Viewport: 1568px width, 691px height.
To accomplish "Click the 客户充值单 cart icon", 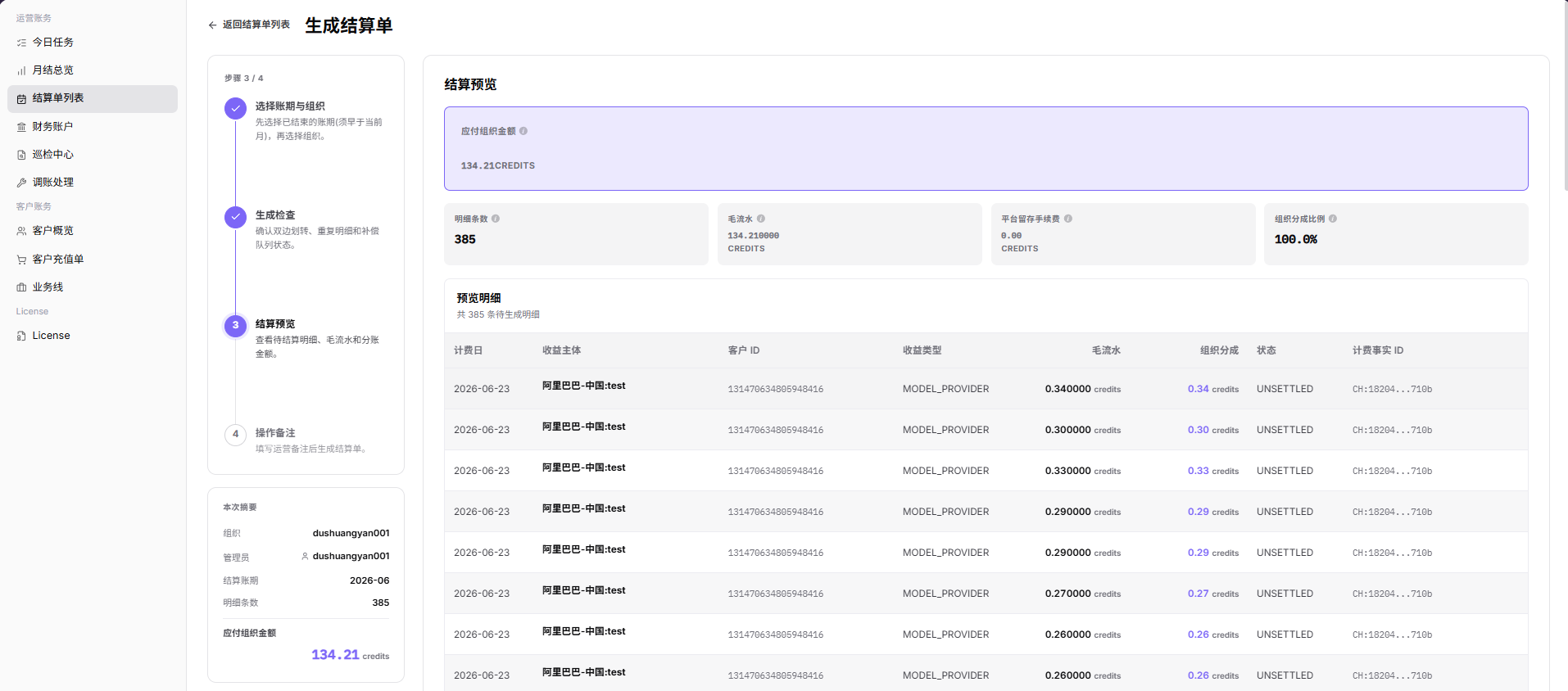I will pos(21,260).
